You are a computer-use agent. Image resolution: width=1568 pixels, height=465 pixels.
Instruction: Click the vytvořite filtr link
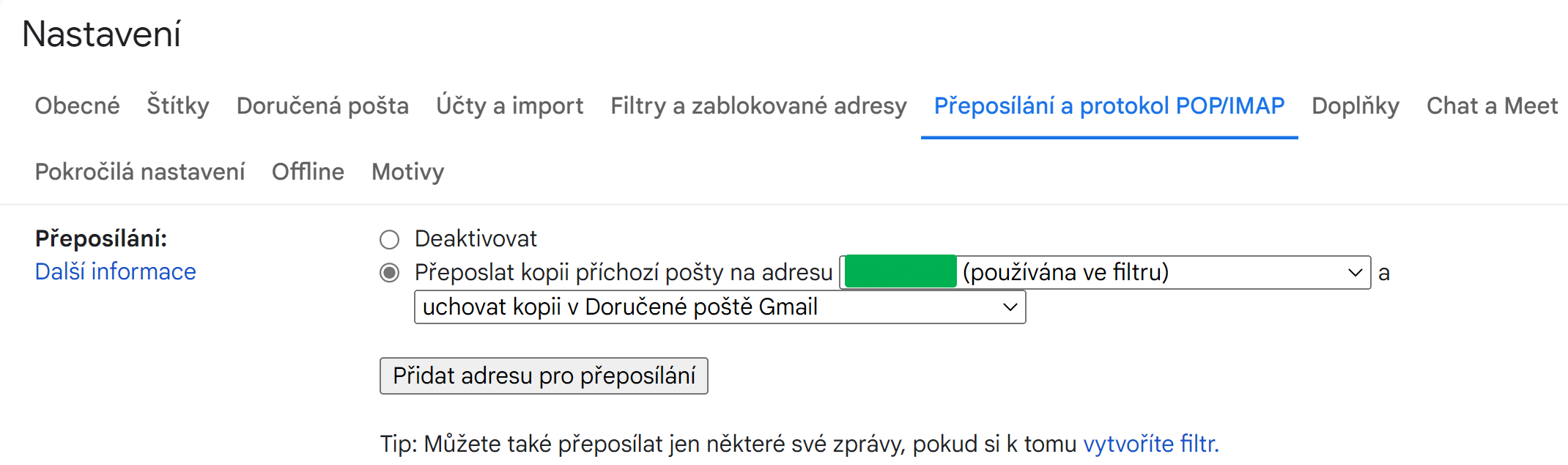click(1150, 444)
